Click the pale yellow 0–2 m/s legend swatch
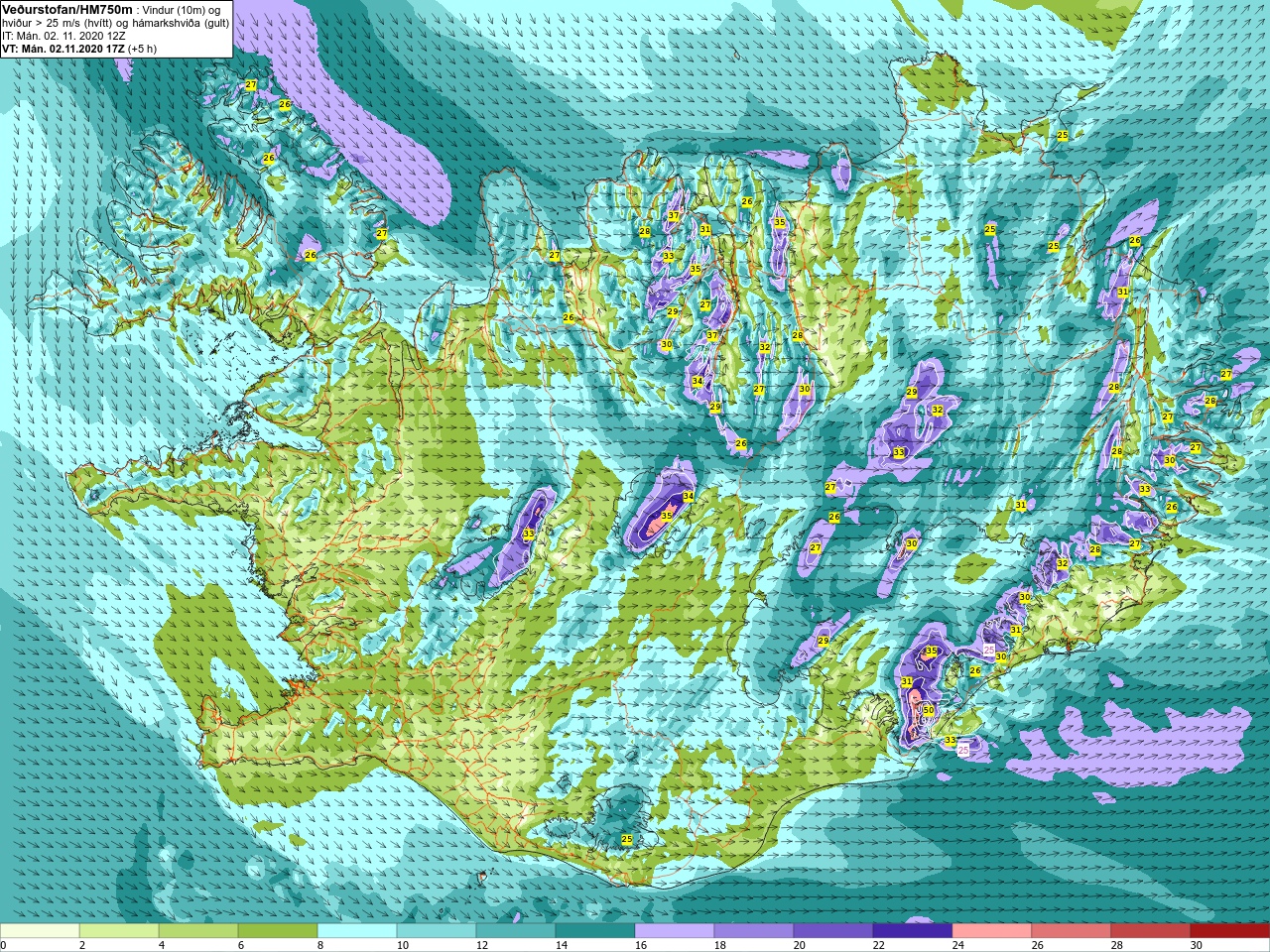 pos(40,931)
